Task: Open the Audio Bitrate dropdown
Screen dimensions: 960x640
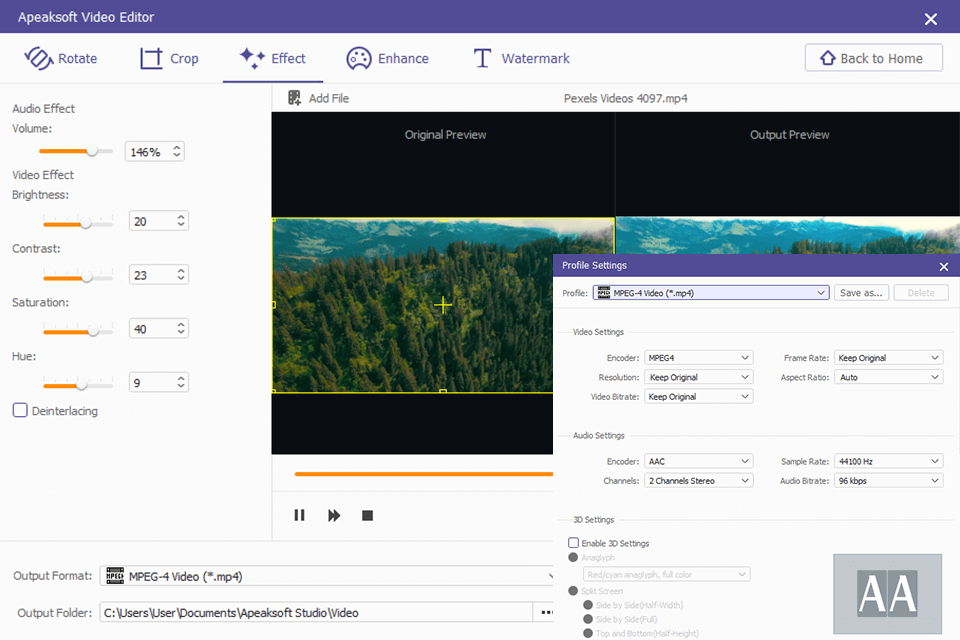Action: point(888,481)
